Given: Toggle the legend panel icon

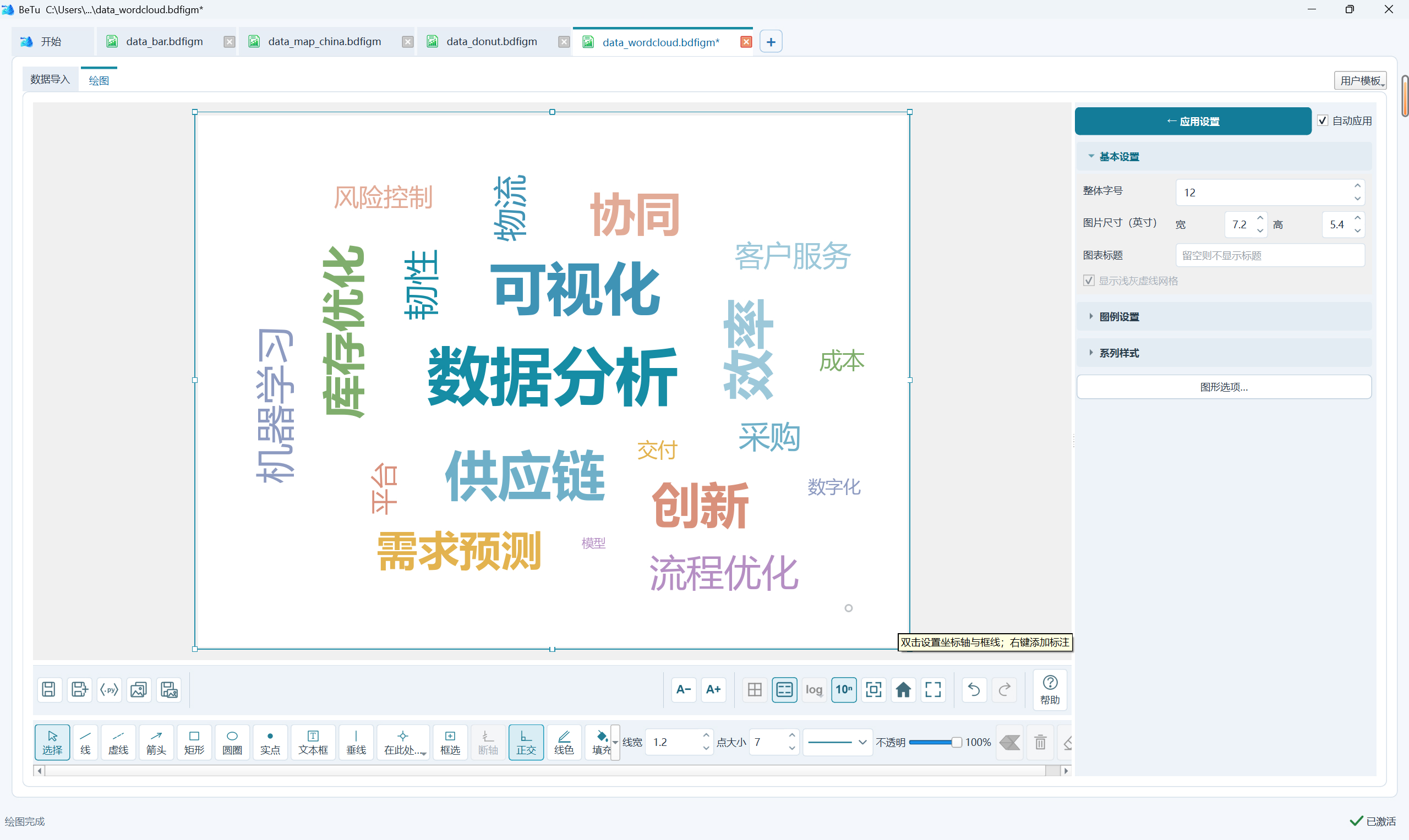Looking at the screenshot, I should (x=784, y=689).
